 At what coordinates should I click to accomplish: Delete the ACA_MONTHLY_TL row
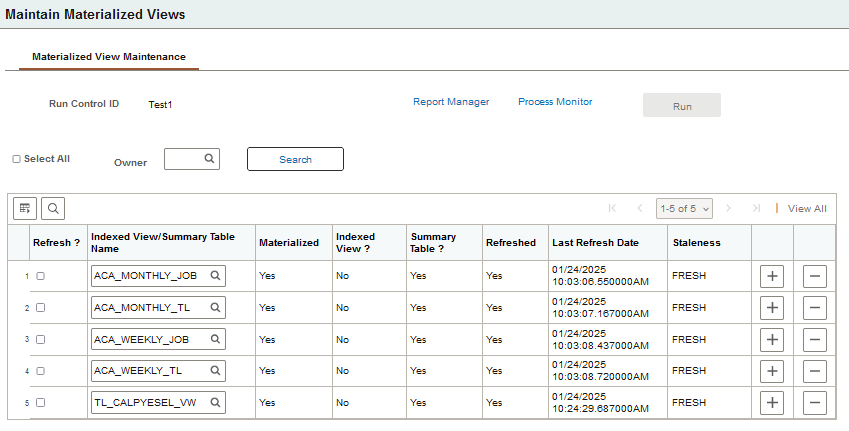coord(815,308)
